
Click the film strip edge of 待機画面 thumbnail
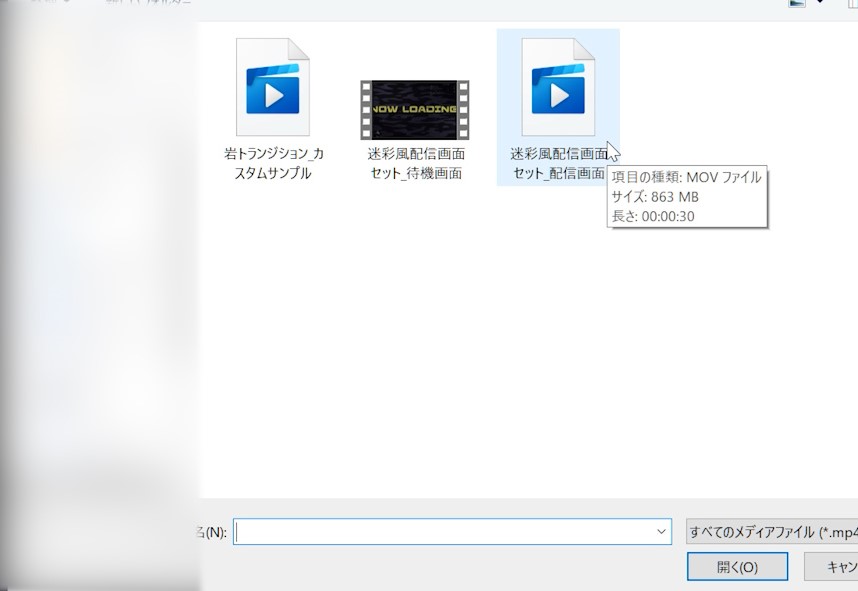pos(366,109)
